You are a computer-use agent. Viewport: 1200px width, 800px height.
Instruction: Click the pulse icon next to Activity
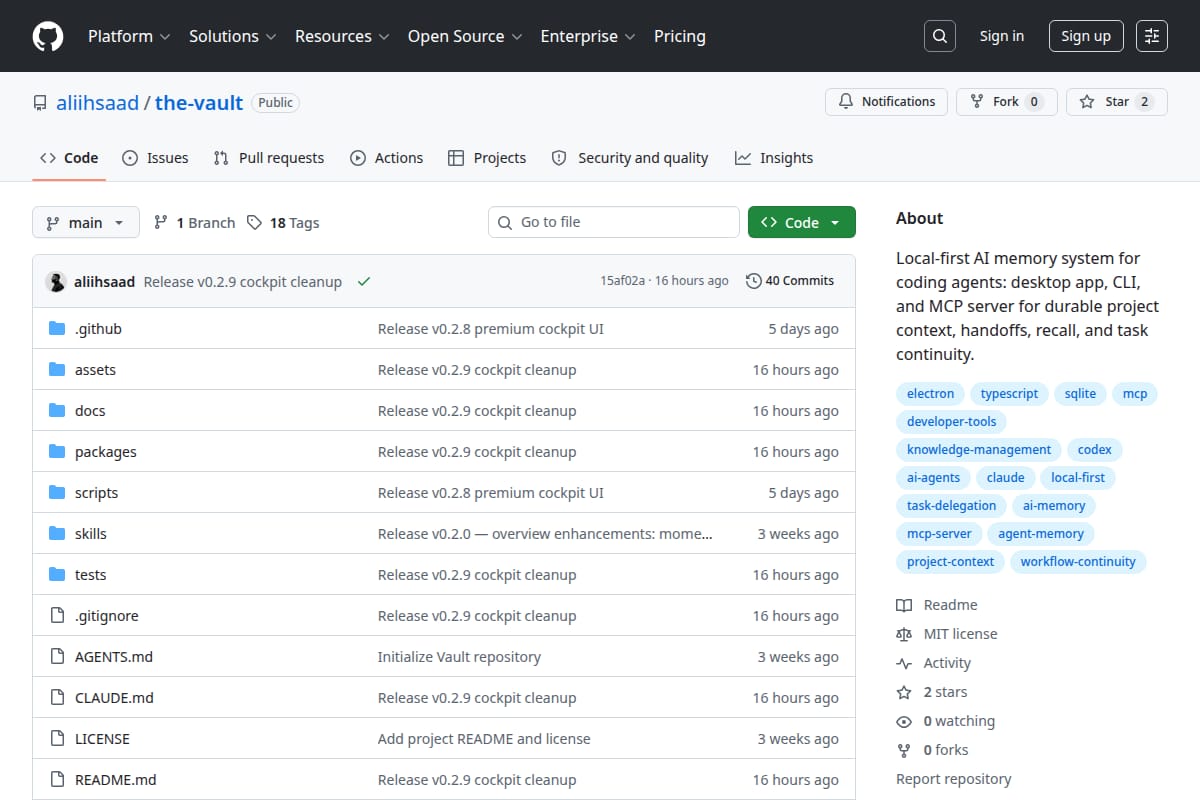point(904,663)
